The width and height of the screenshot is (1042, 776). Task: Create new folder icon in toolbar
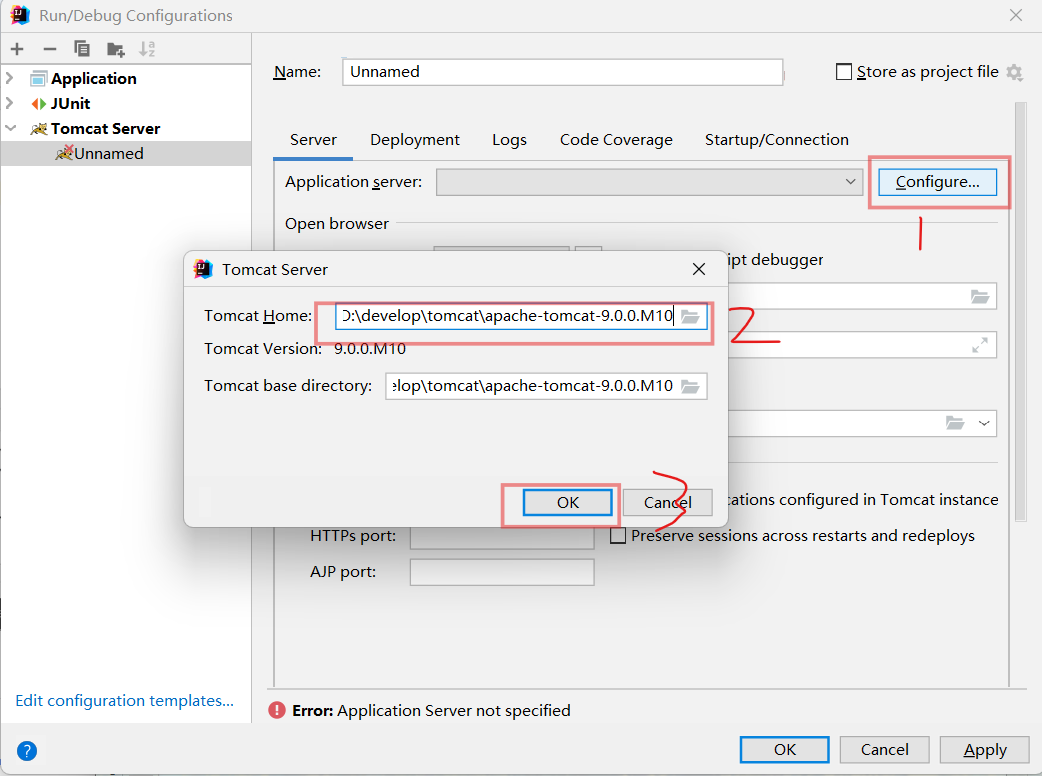[x=116, y=49]
